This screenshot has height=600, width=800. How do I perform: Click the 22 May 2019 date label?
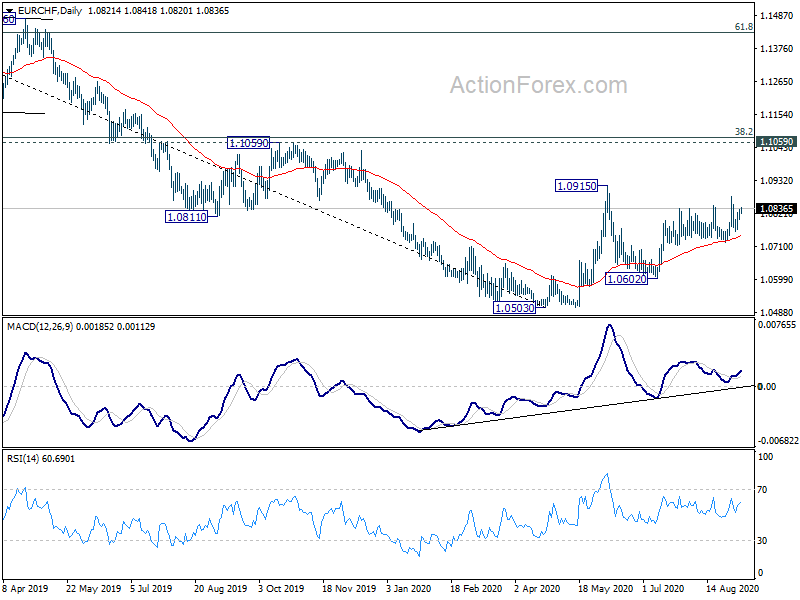pos(93,588)
